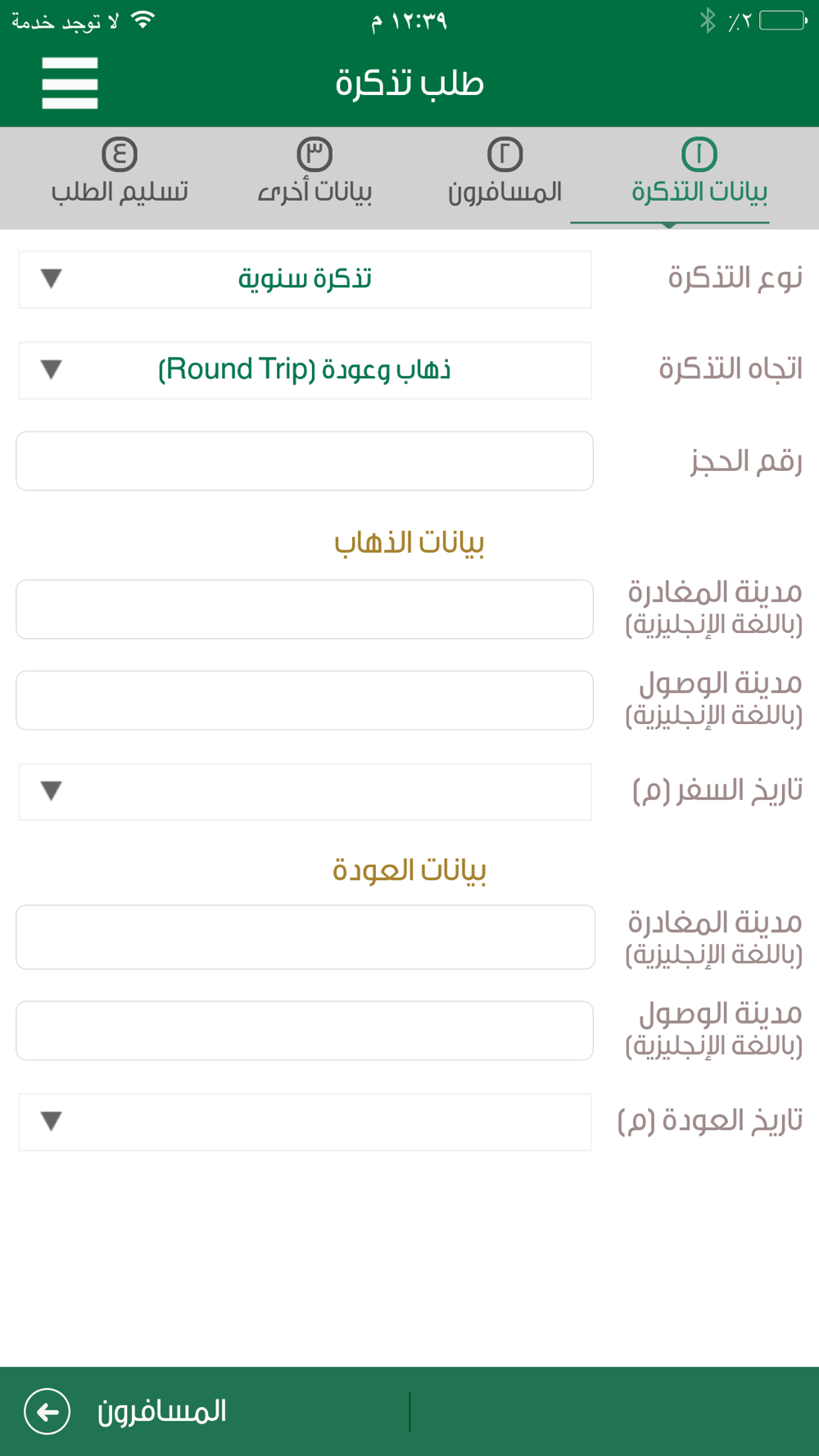The height and width of the screenshot is (1456, 819).
Task: Tap the step 3 circle icon
Action: [314, 154]
